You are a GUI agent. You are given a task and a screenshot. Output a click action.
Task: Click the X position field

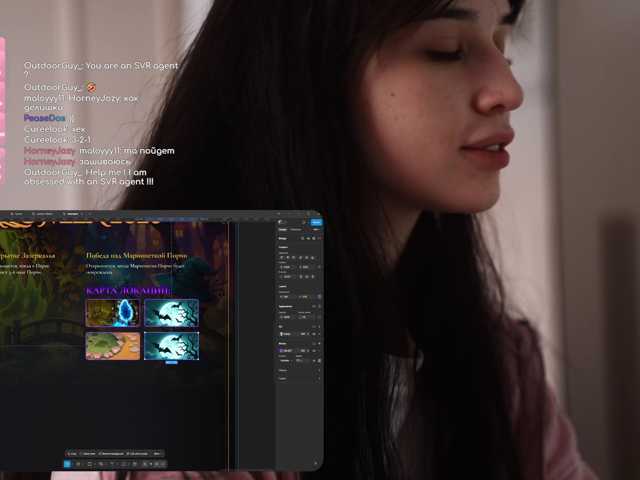tap(287, 267)
